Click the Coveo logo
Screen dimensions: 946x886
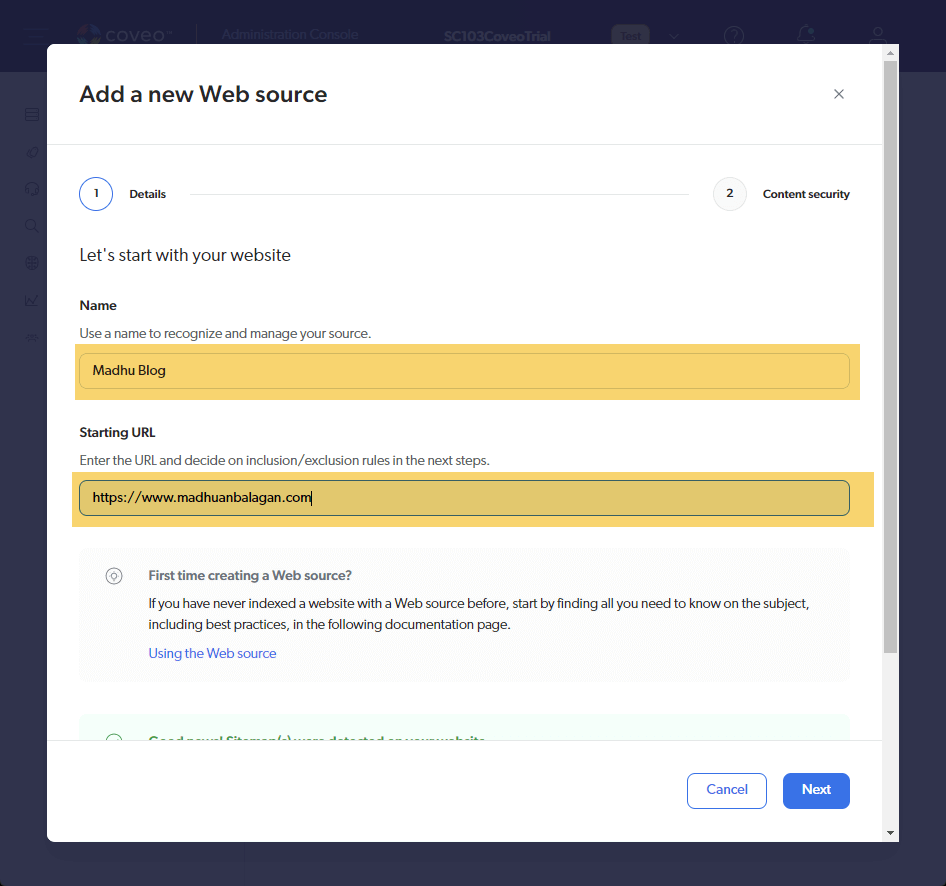[x=125, y=35]
